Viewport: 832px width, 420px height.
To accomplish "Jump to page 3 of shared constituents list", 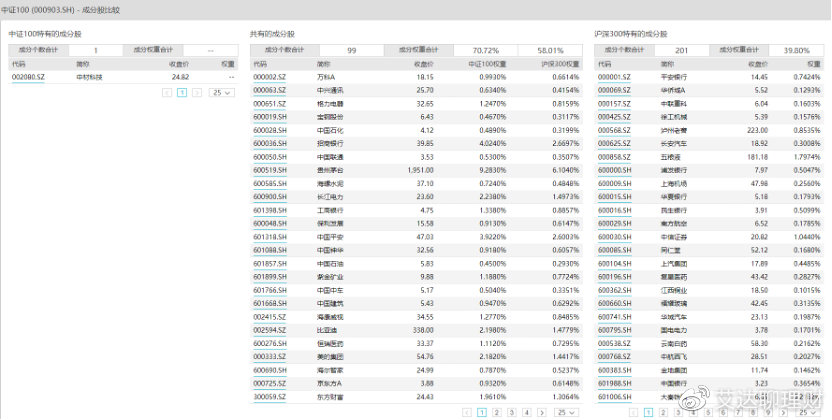I will pos(512,411).
